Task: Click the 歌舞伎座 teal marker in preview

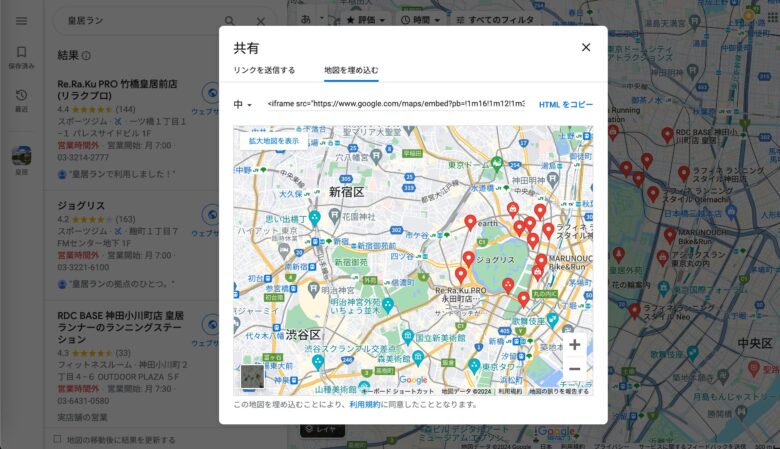Action: pos(552,321)
